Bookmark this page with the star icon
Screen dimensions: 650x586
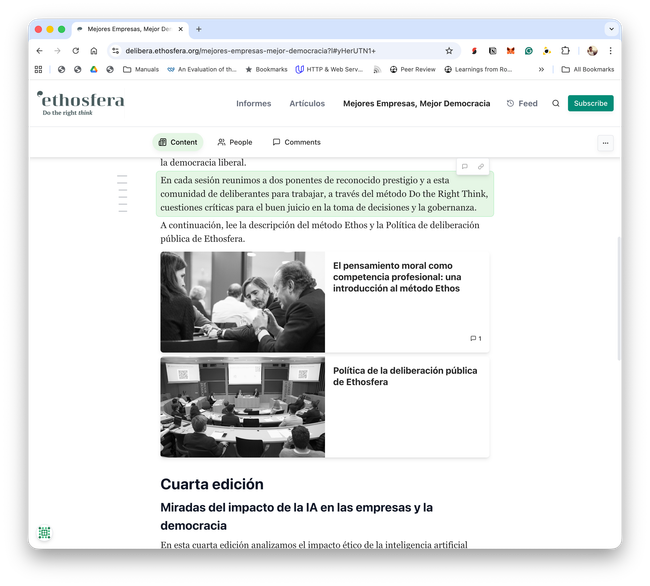coord(449,50)
